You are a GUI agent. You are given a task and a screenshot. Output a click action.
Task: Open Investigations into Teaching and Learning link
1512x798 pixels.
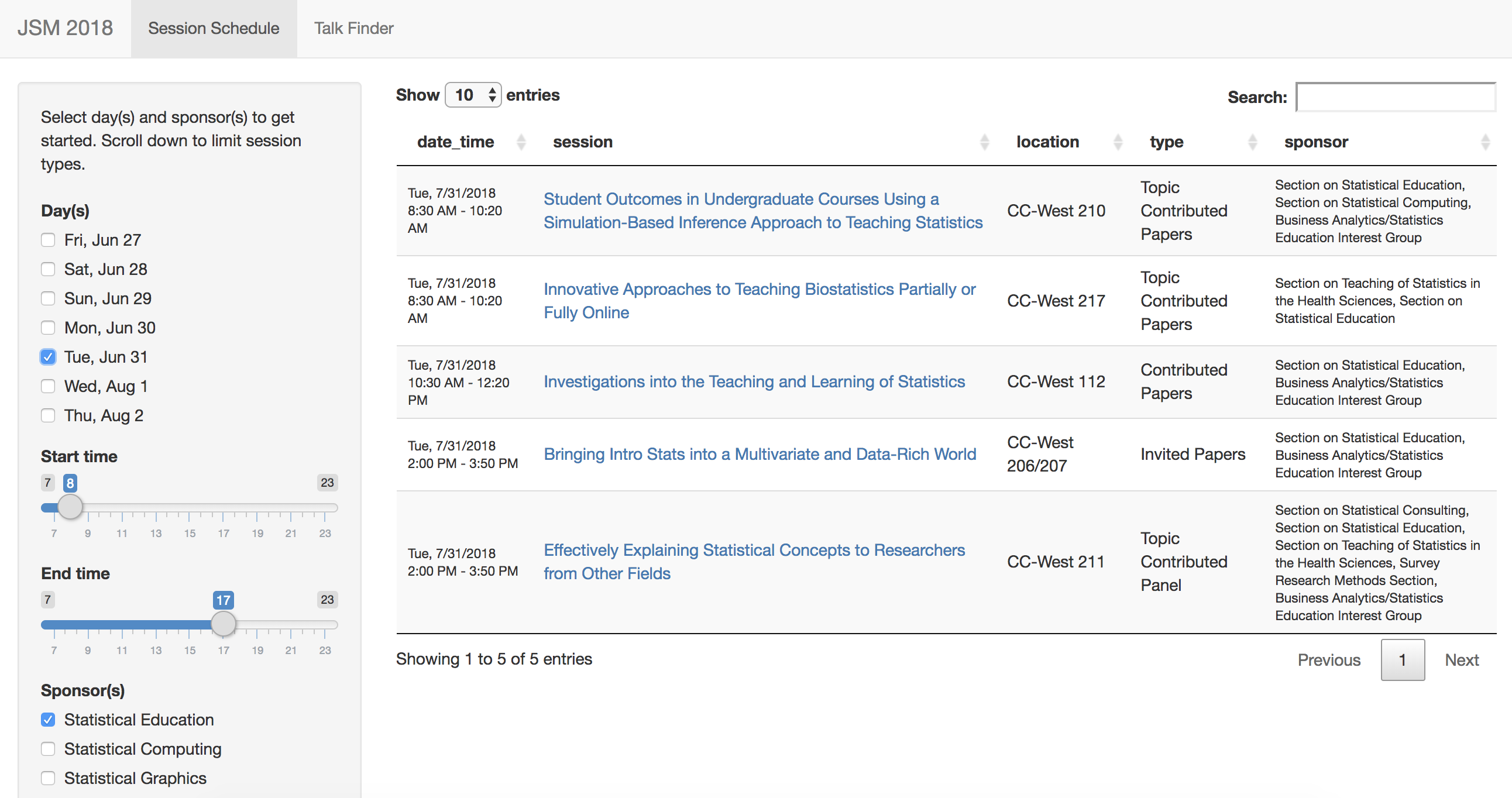point(754,381)
